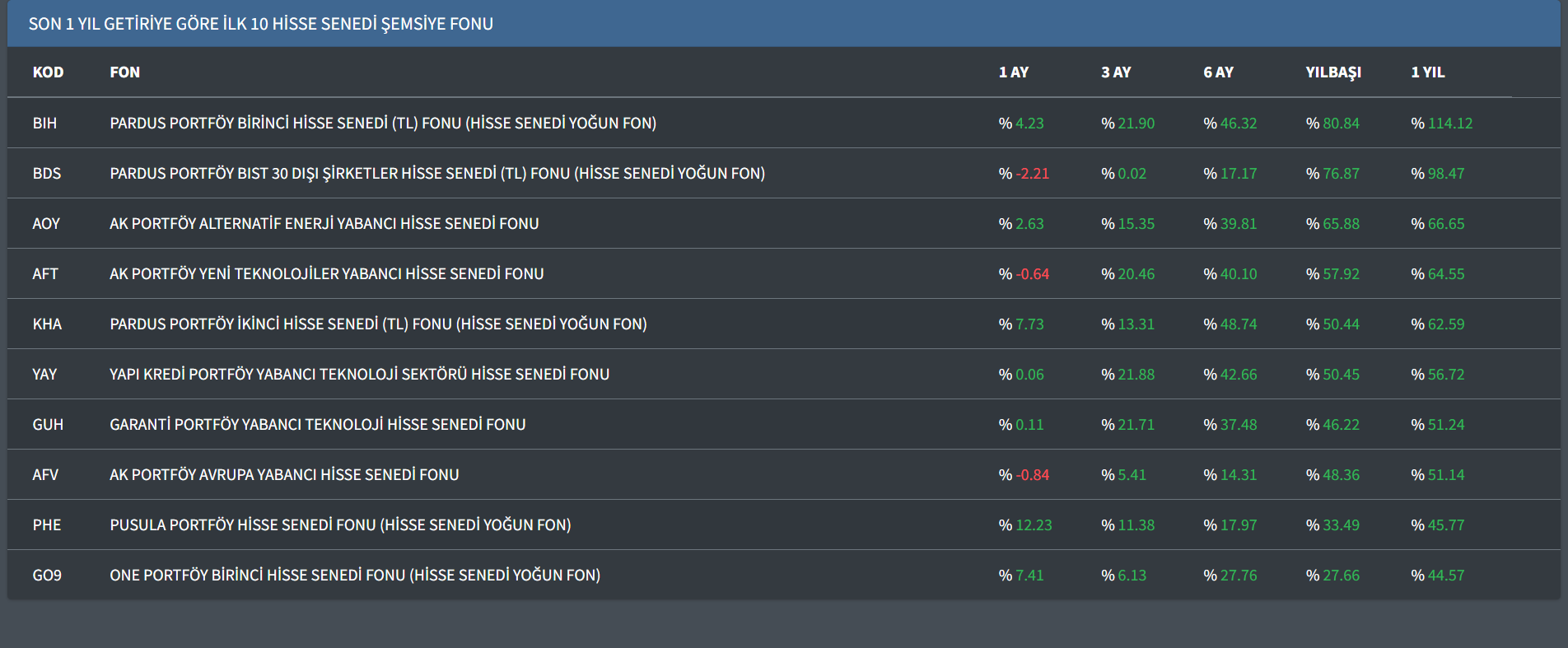Click the 6 AY column header
The width and height of the screenshot is (1568, 648).
(1218, 72)
